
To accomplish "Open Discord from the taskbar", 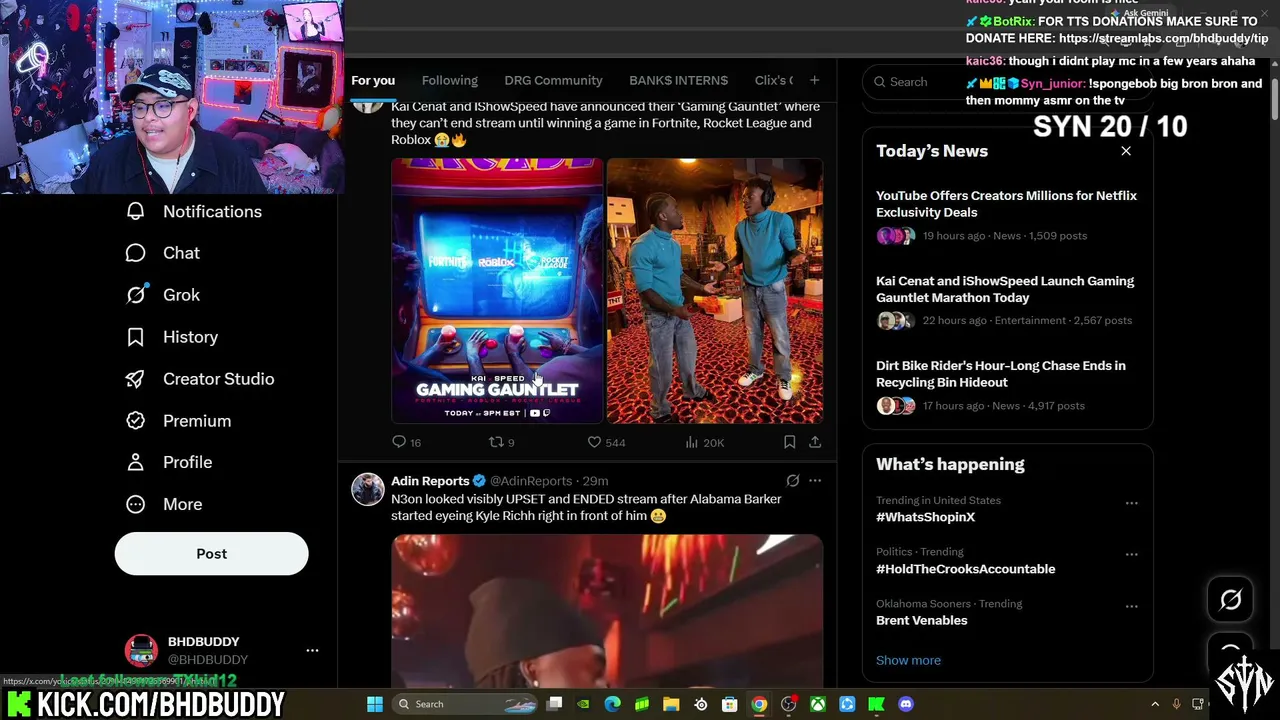I will [906, 704].
